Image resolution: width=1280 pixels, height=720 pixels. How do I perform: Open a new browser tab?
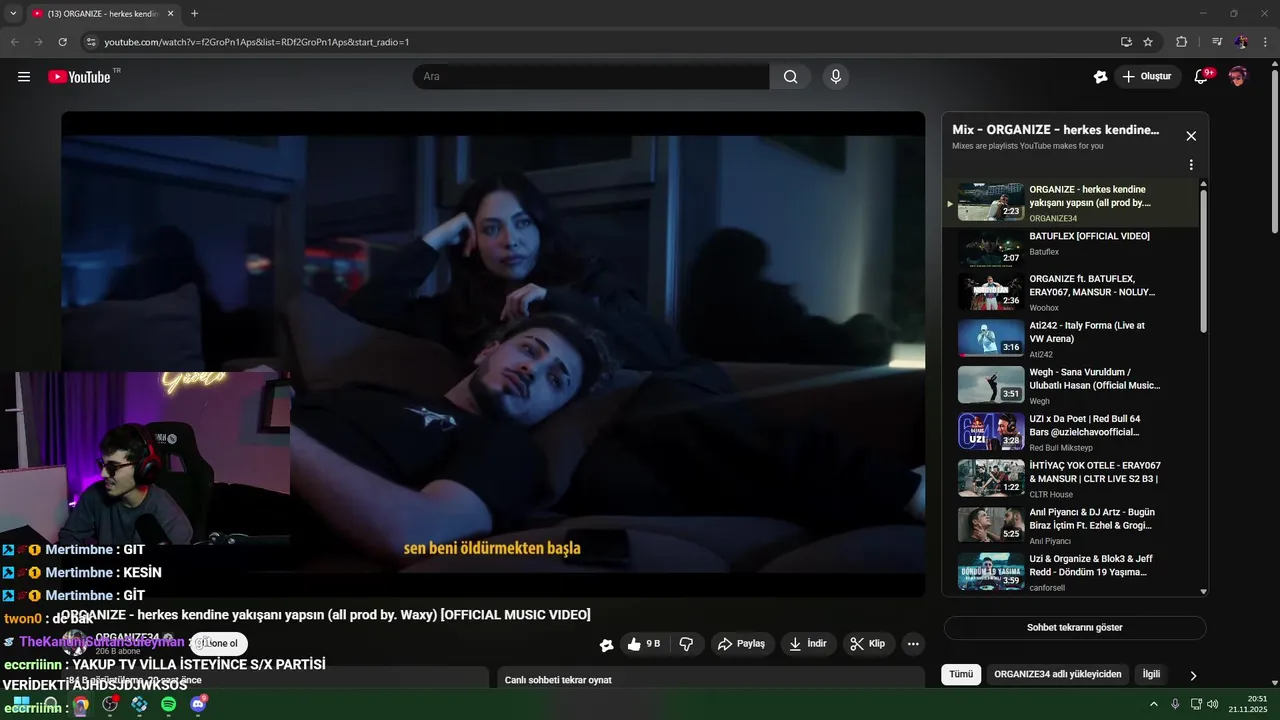(194, 14)
